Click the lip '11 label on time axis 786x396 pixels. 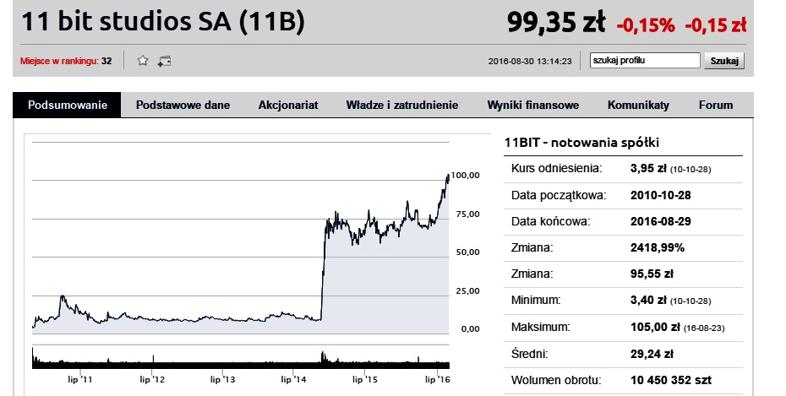[x=80, y=379]
